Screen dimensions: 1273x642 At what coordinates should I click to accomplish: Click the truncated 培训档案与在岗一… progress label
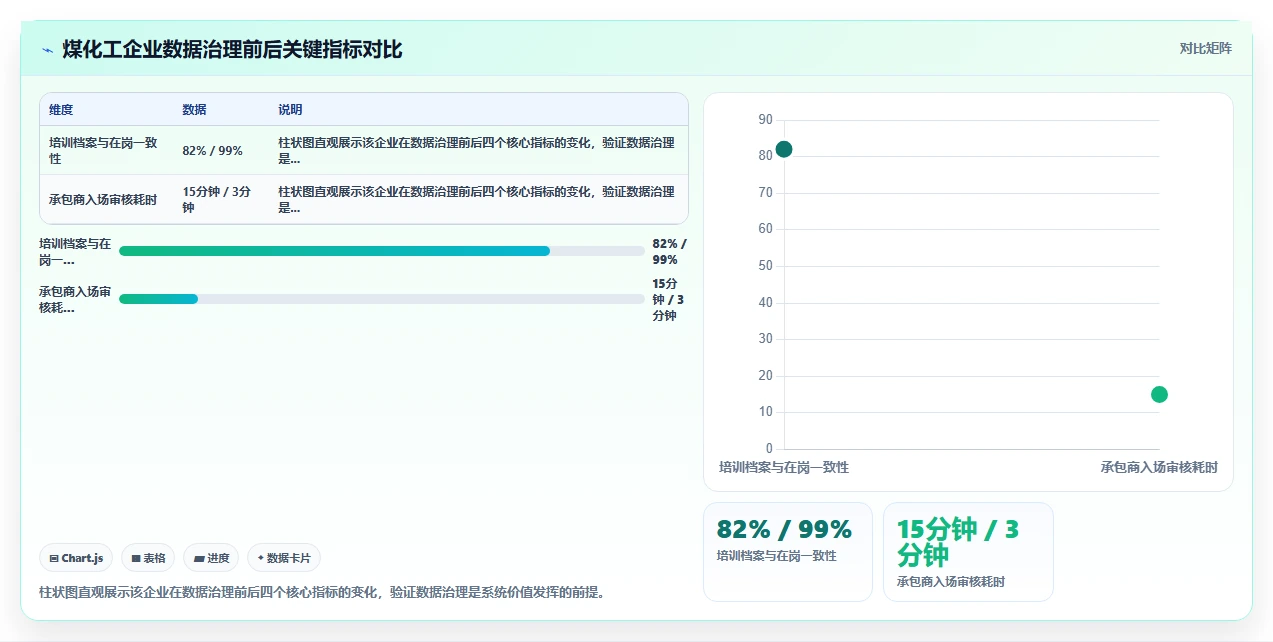(x=75, y=252)
